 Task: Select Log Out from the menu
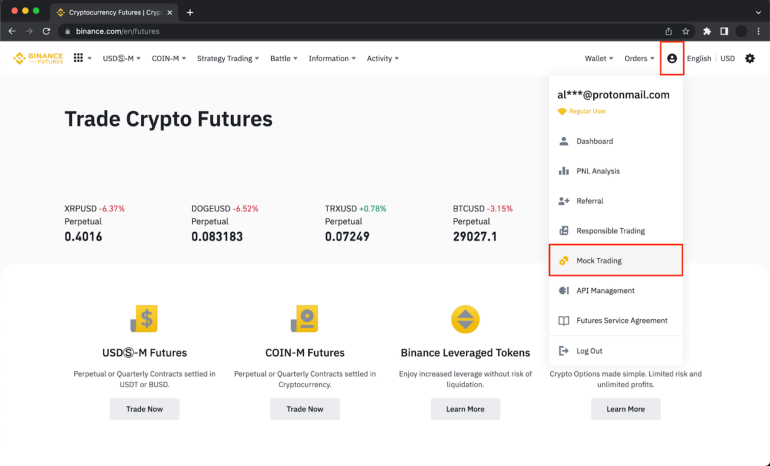click(616, 351)
